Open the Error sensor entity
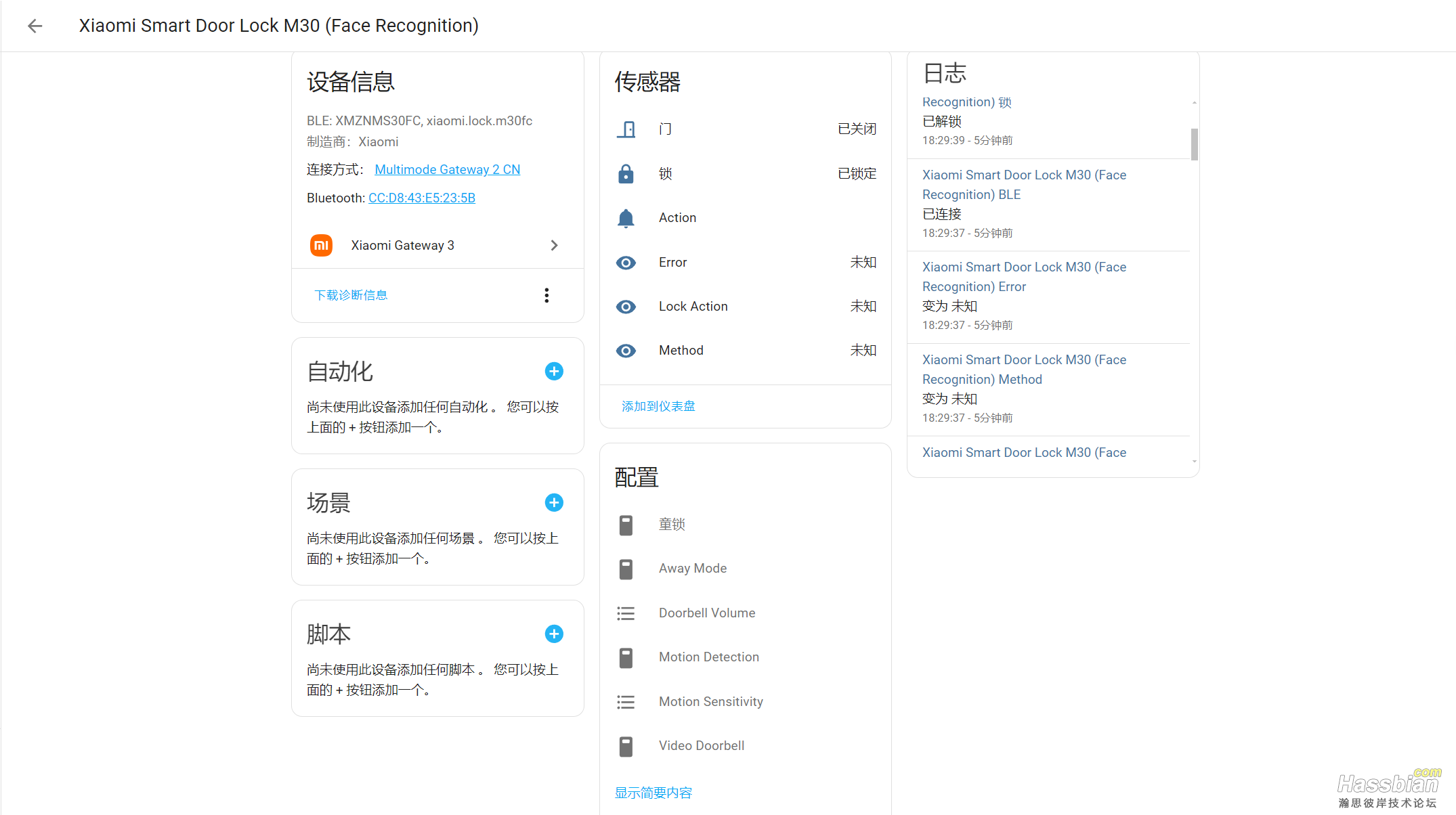 (x=746, y=262)
